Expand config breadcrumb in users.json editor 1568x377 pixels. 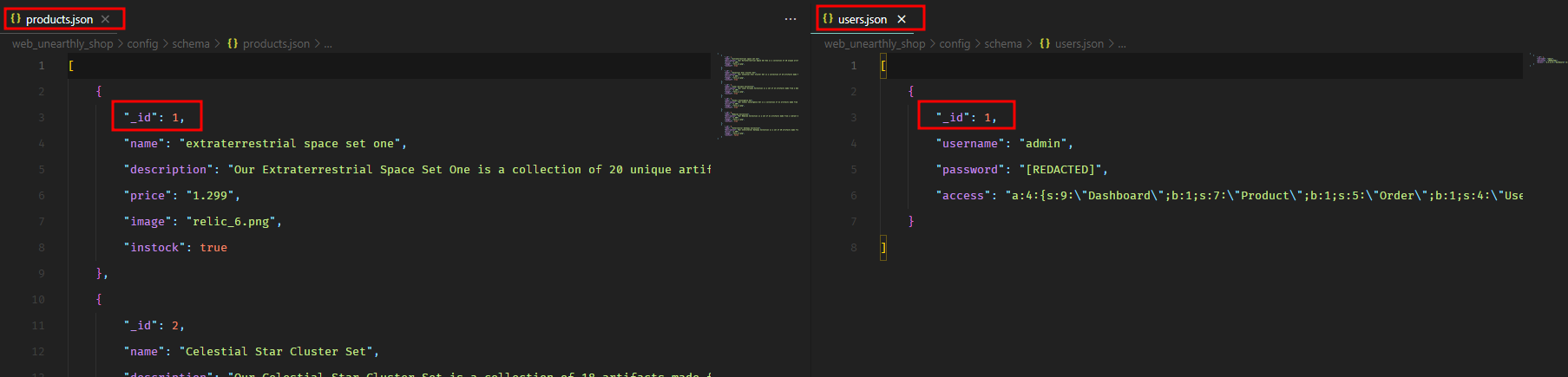tap(955, 43)
